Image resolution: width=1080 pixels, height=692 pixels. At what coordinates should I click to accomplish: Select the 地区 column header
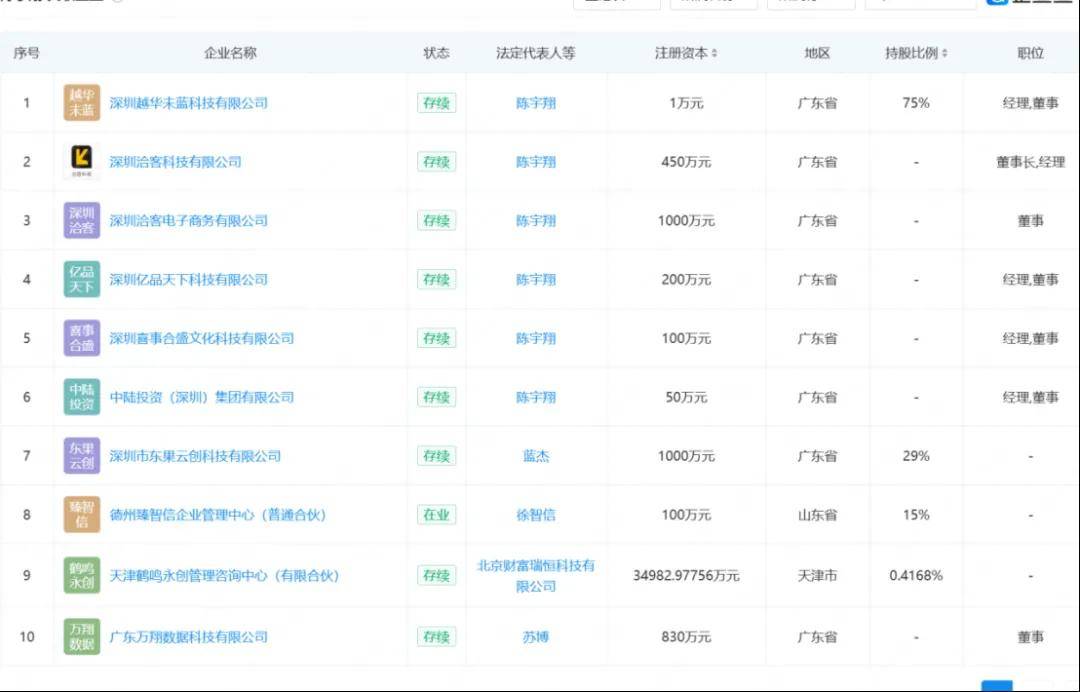coord(816,53)
